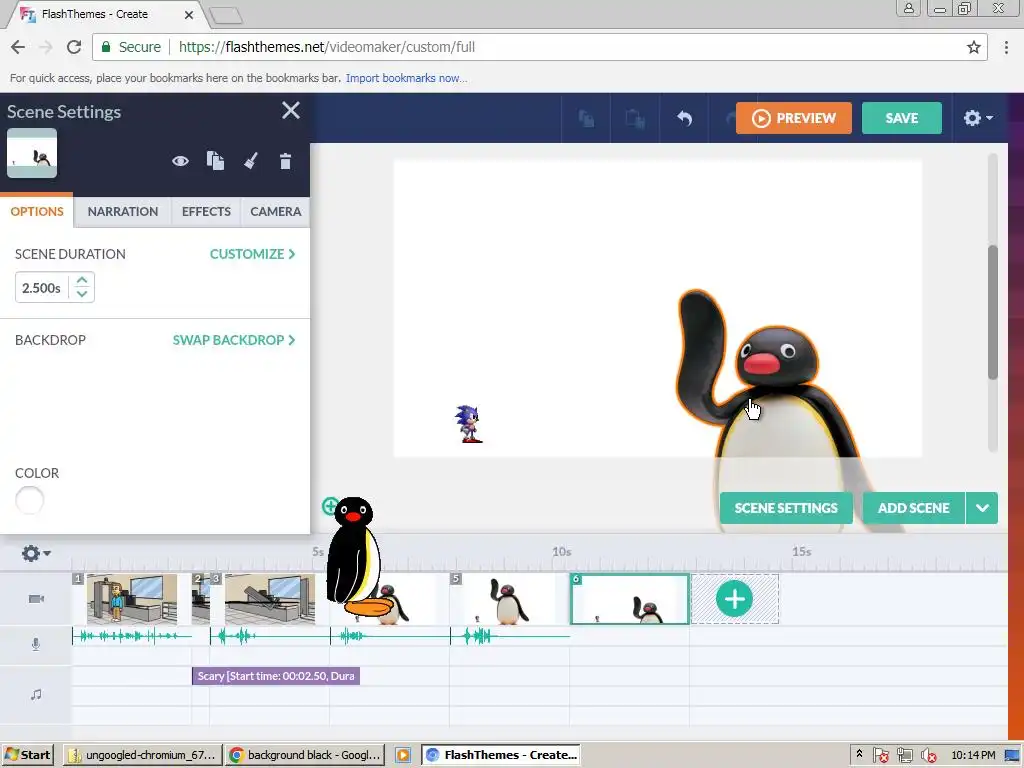
Task: Go back in browser
Action: [x=18, y=47]
